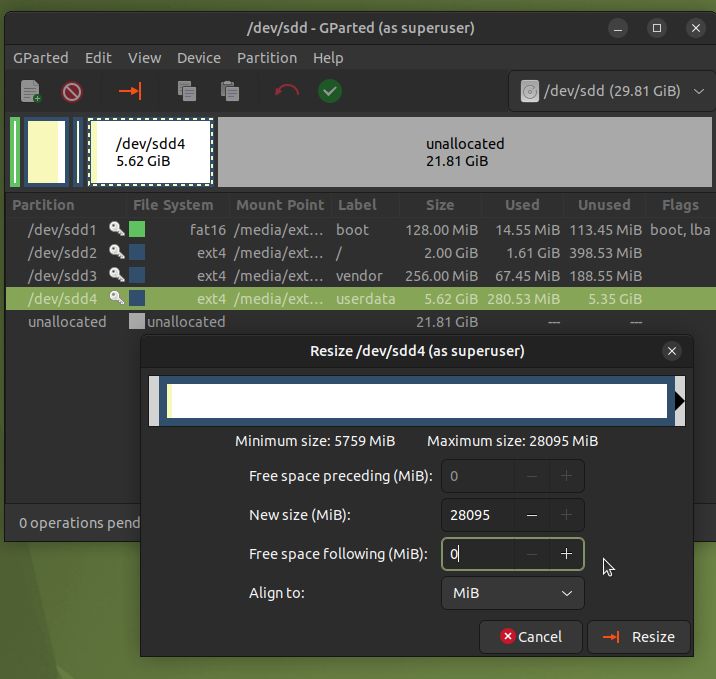
Task: Click the left handle of resize bar
Action: tap(154, 401)
